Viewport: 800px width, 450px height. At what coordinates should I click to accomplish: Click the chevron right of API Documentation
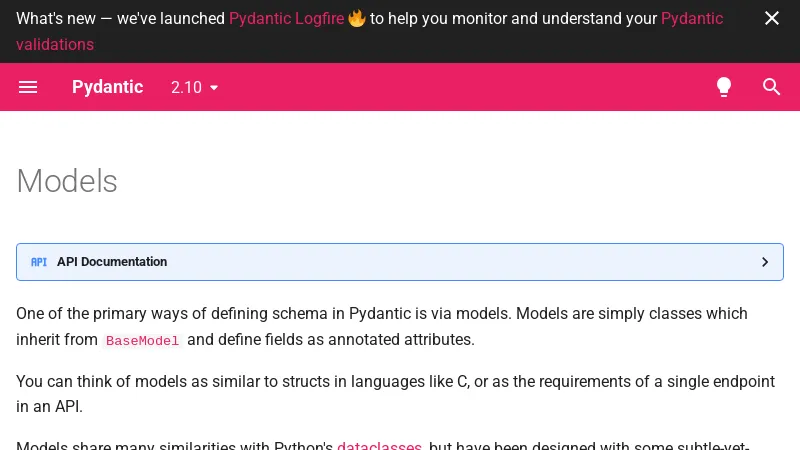(764, 262)
